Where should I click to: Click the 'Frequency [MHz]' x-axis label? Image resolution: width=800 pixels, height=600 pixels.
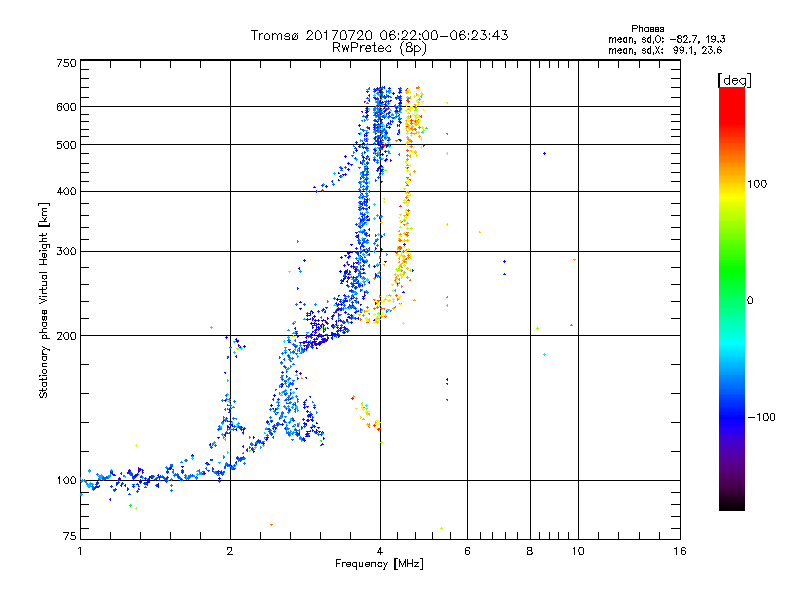point(379,564)
